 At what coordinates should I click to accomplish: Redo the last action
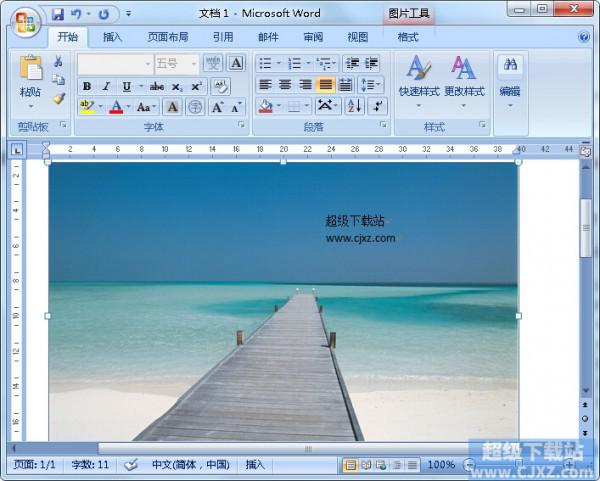[x=104, y=15]
